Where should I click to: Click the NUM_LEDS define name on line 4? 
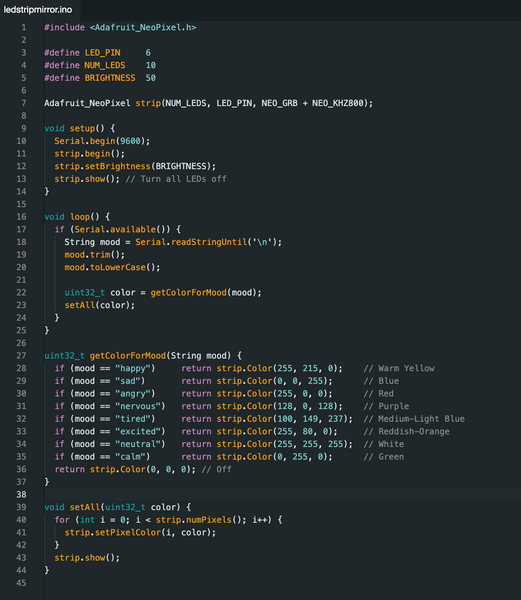pos(105,65)
